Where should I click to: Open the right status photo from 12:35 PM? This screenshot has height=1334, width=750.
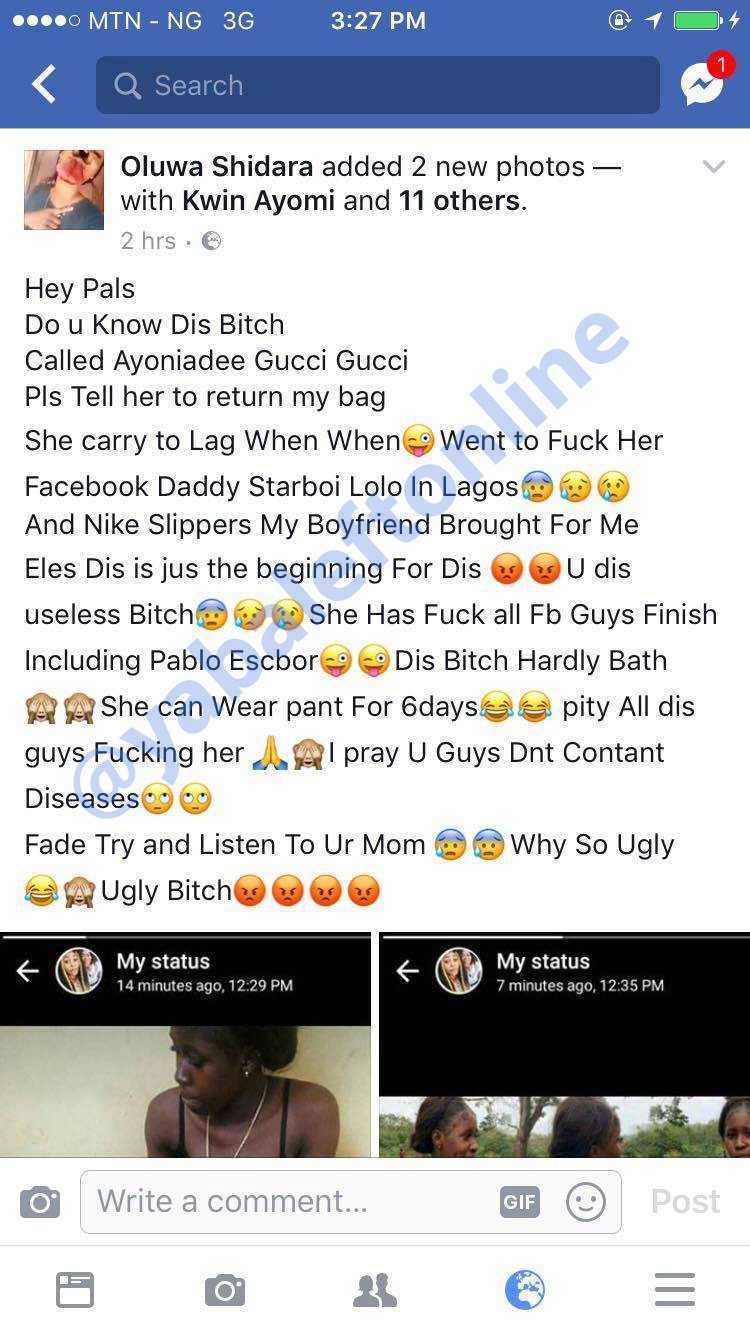tap(565, 1044)
